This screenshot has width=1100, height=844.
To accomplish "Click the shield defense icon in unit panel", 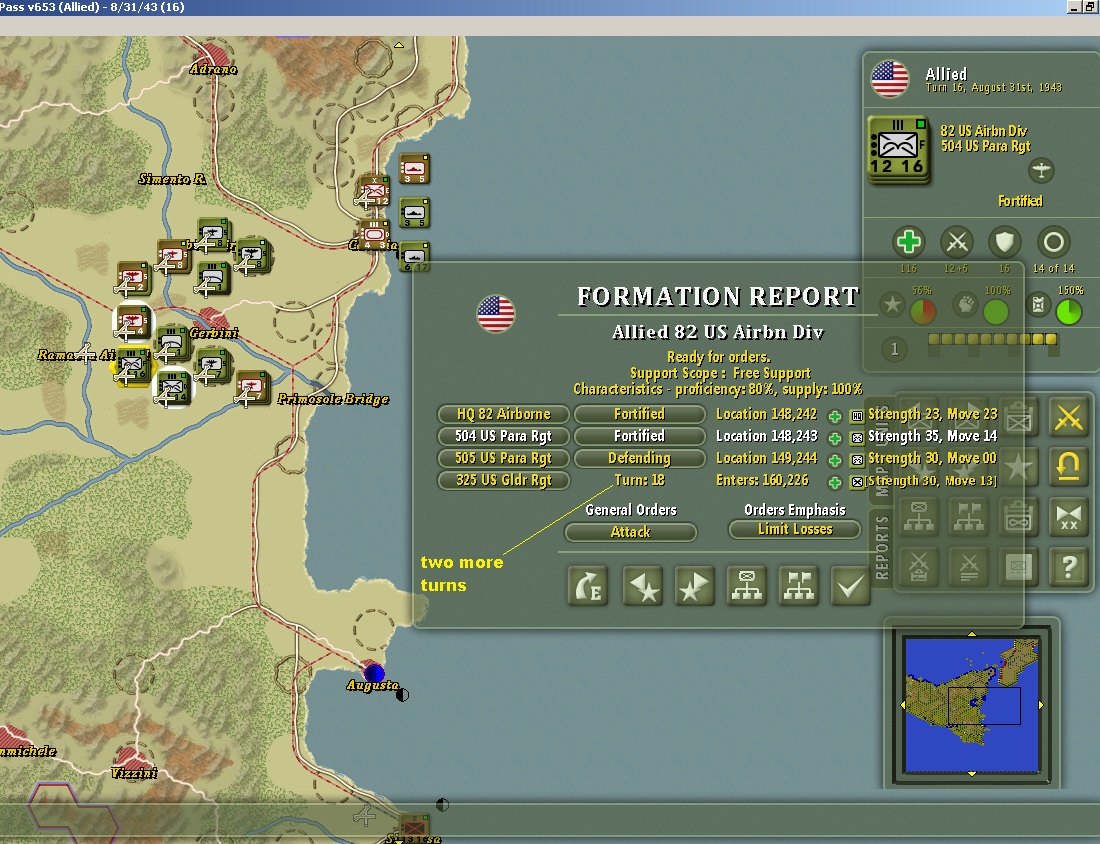I will click(x=1005, y=242).
